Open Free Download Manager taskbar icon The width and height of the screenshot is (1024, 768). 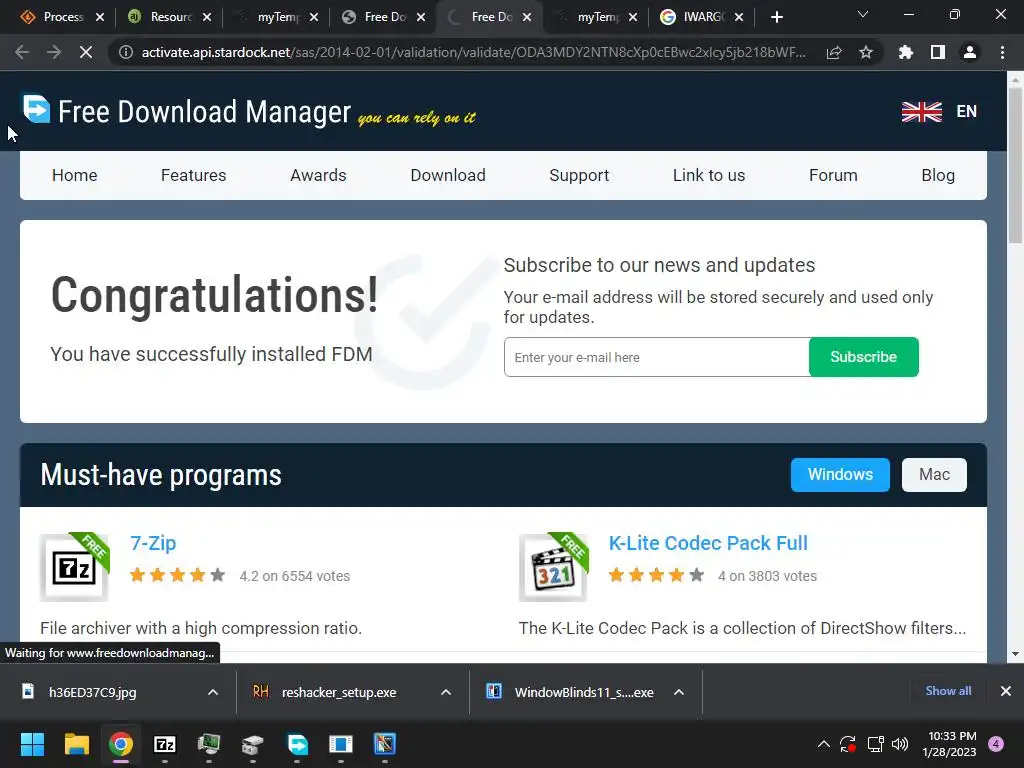(x=298, y=744)
